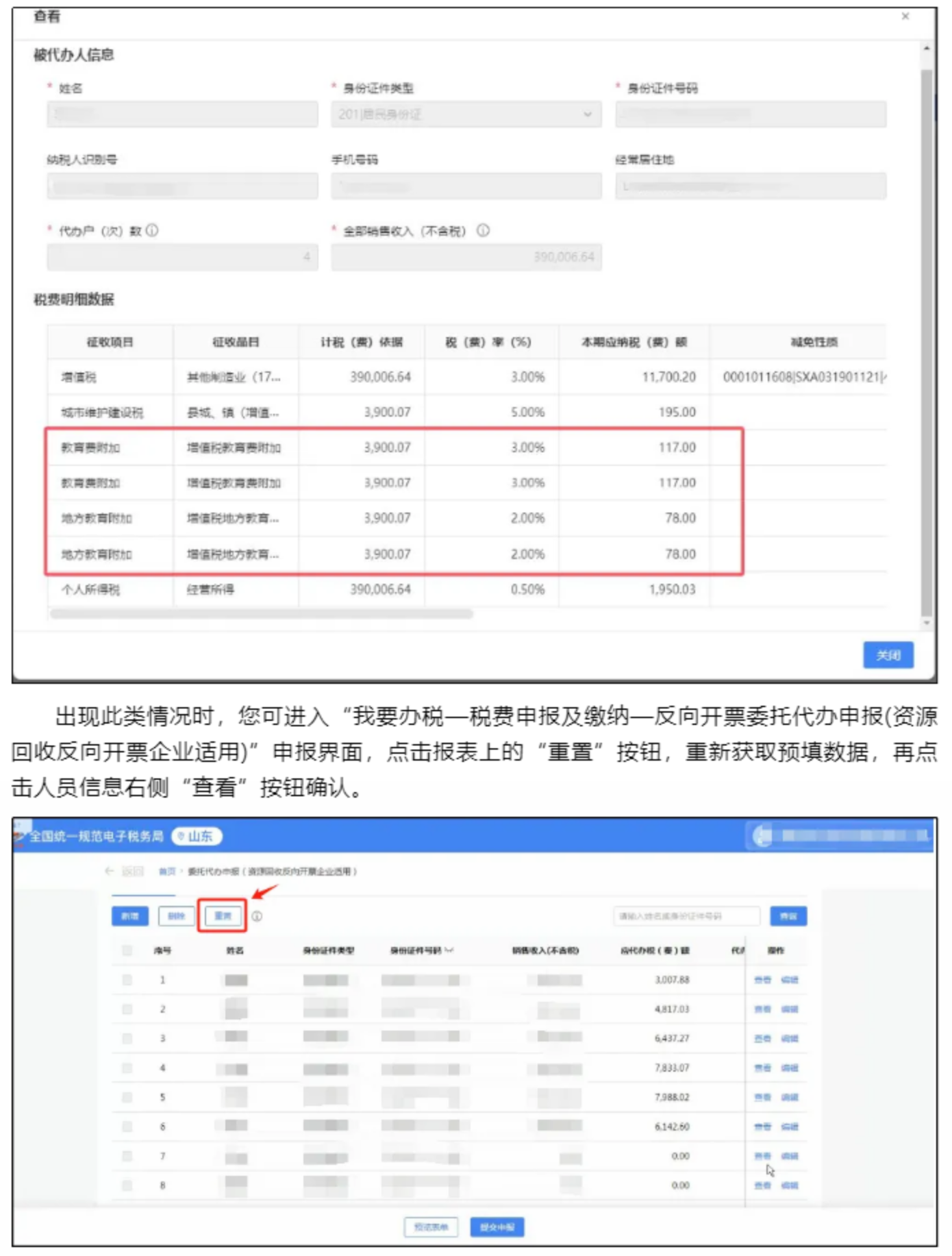The width and height of the screenshot is (952, 1256).
Task: Open the 身份证件类型 dropdown
Action: click(466, 114)
